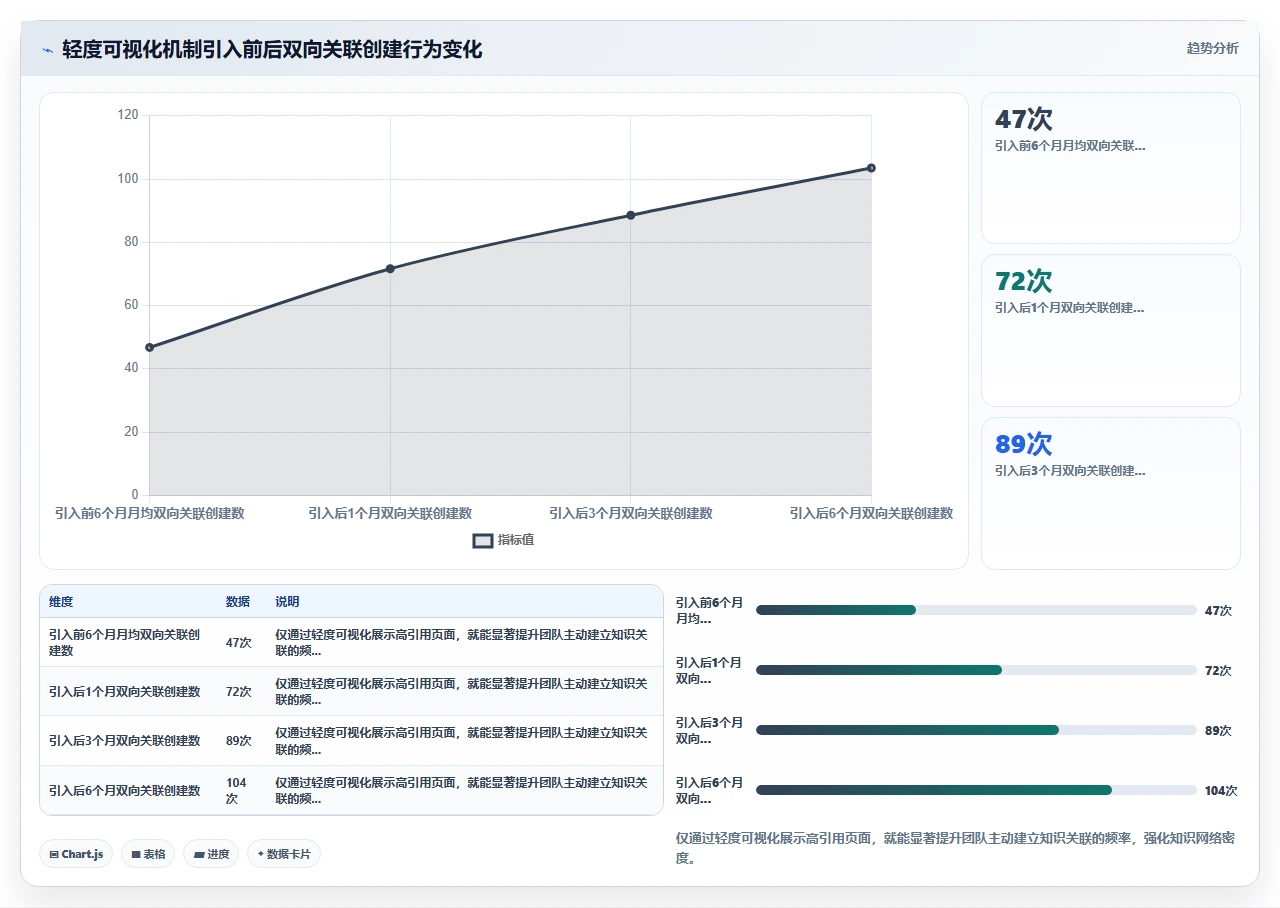Click the progress bar for 72次

click(976, 670)
